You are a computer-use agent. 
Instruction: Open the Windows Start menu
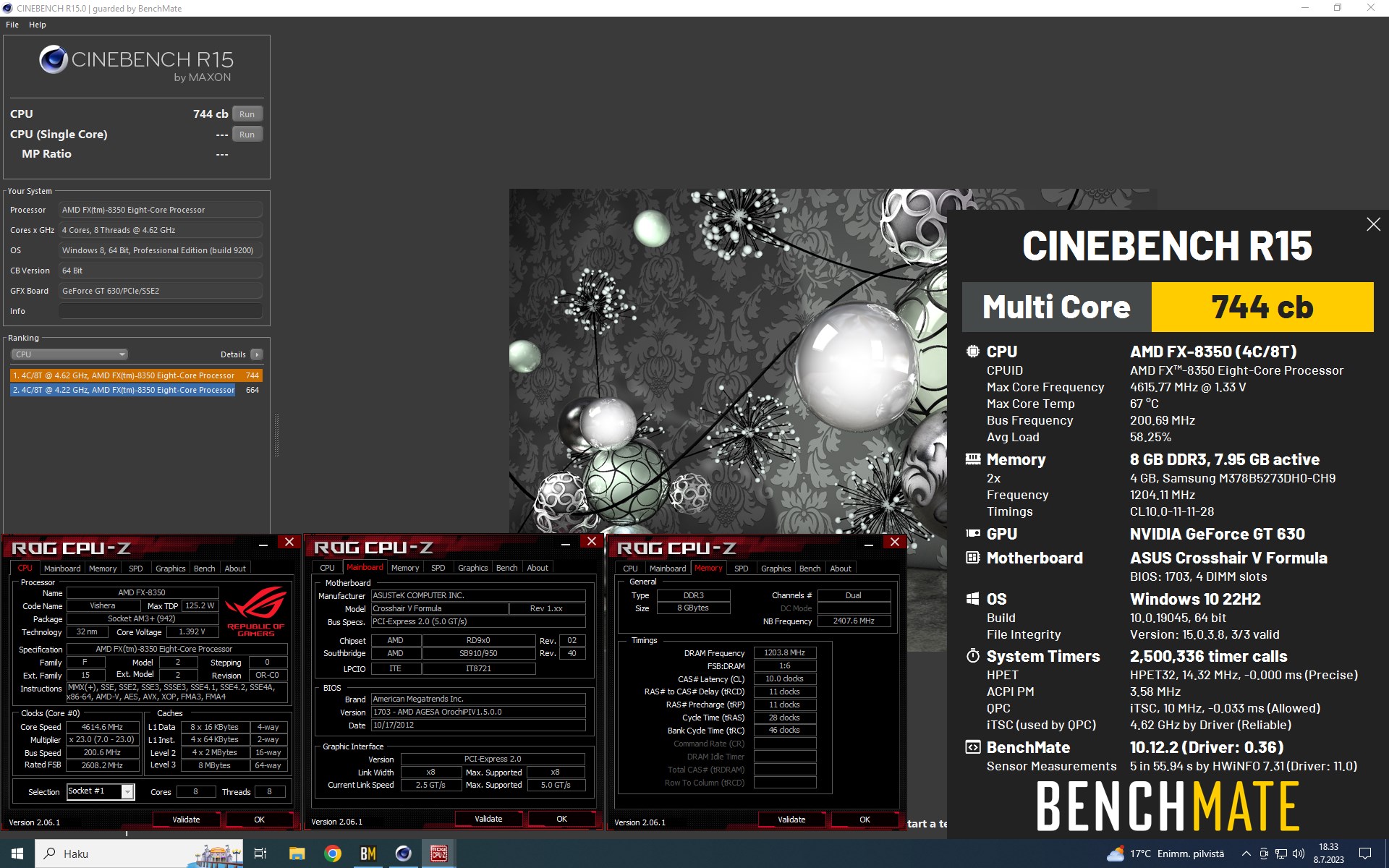[x=17, y=854]
